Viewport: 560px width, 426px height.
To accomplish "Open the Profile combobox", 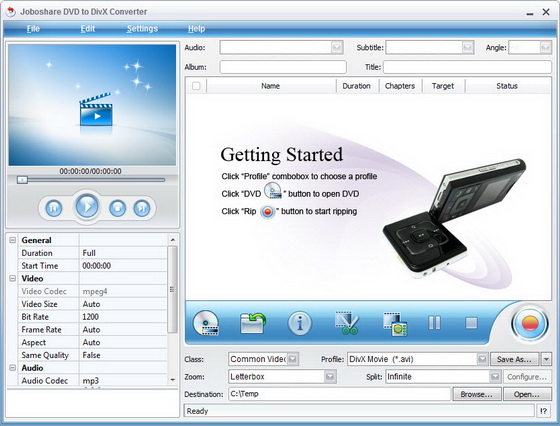I will [x=482, y=359].
